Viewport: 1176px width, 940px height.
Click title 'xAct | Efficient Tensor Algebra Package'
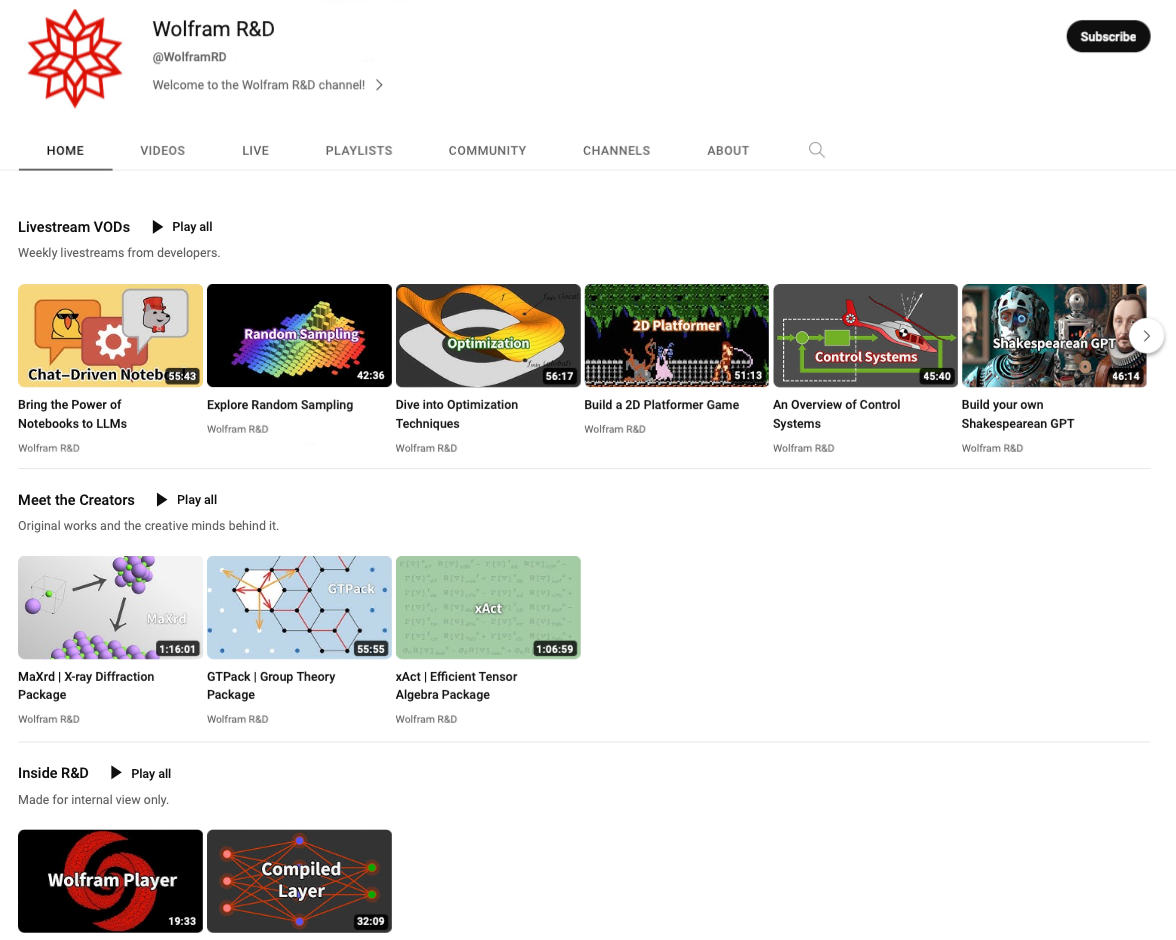click(457, 686)
